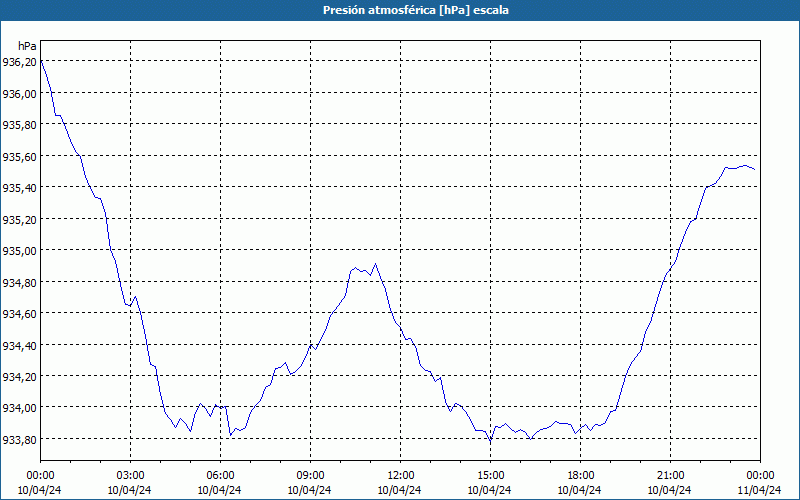Click the '10/04/24' date under 15:00

pos(490,490)
